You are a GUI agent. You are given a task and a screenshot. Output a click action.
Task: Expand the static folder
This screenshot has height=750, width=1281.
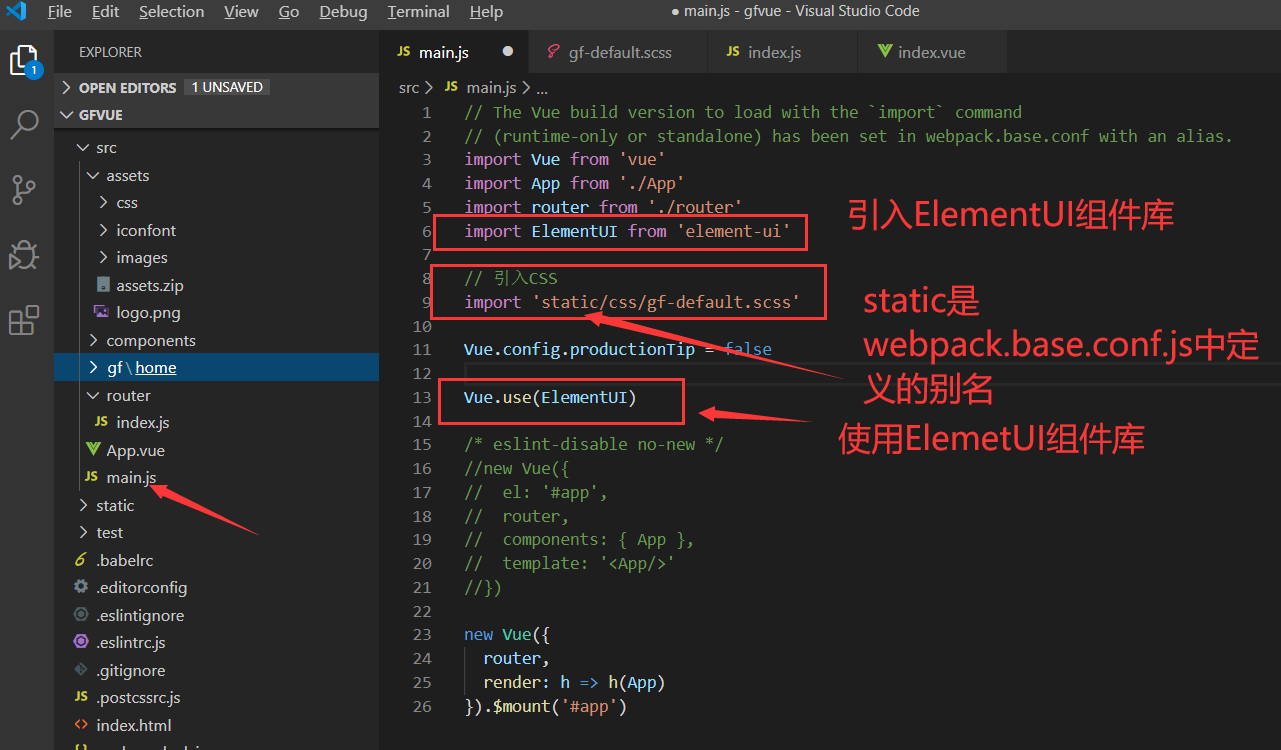tap(114, 505)
